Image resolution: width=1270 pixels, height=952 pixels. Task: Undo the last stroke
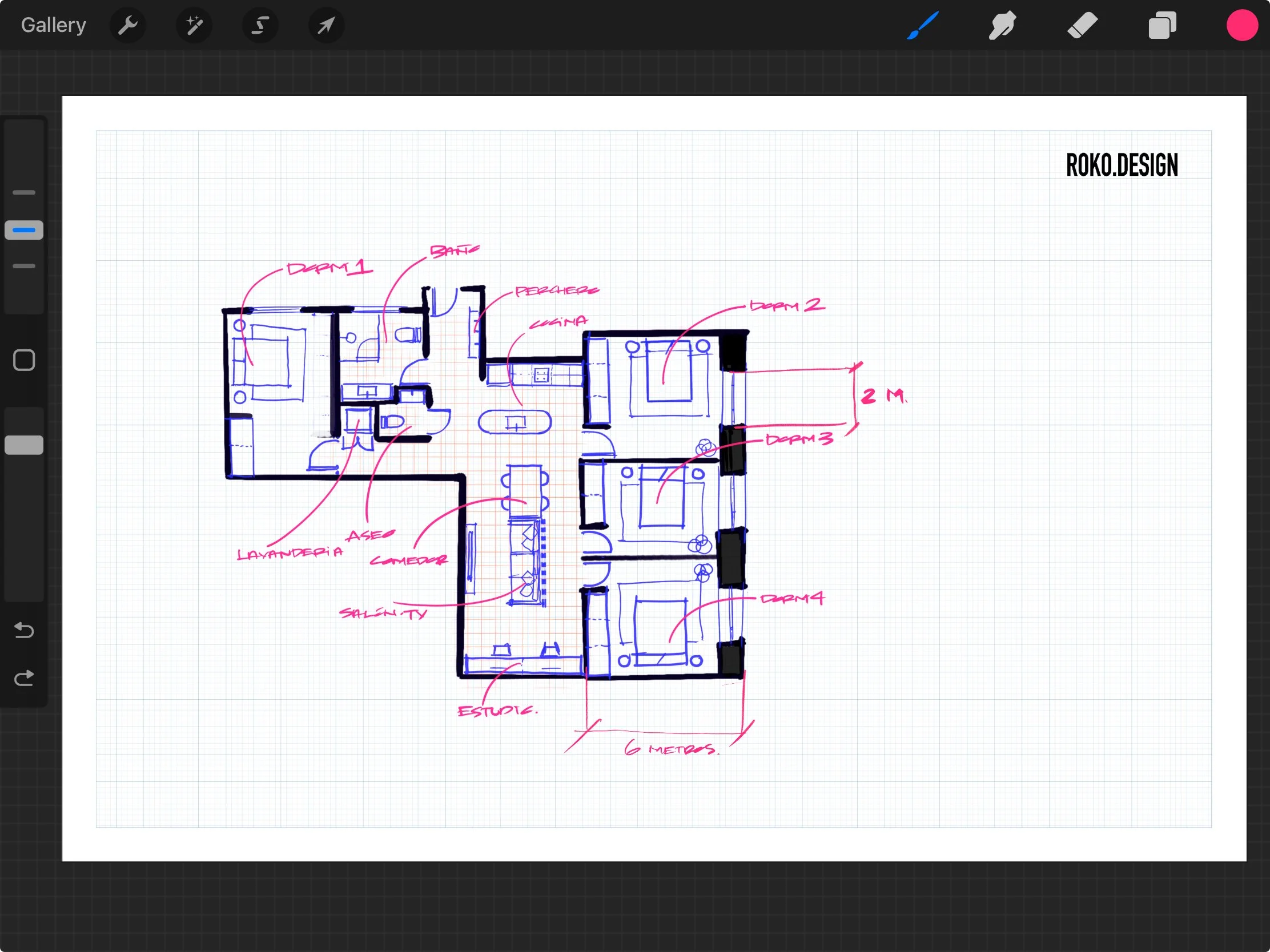pos(24,630)
